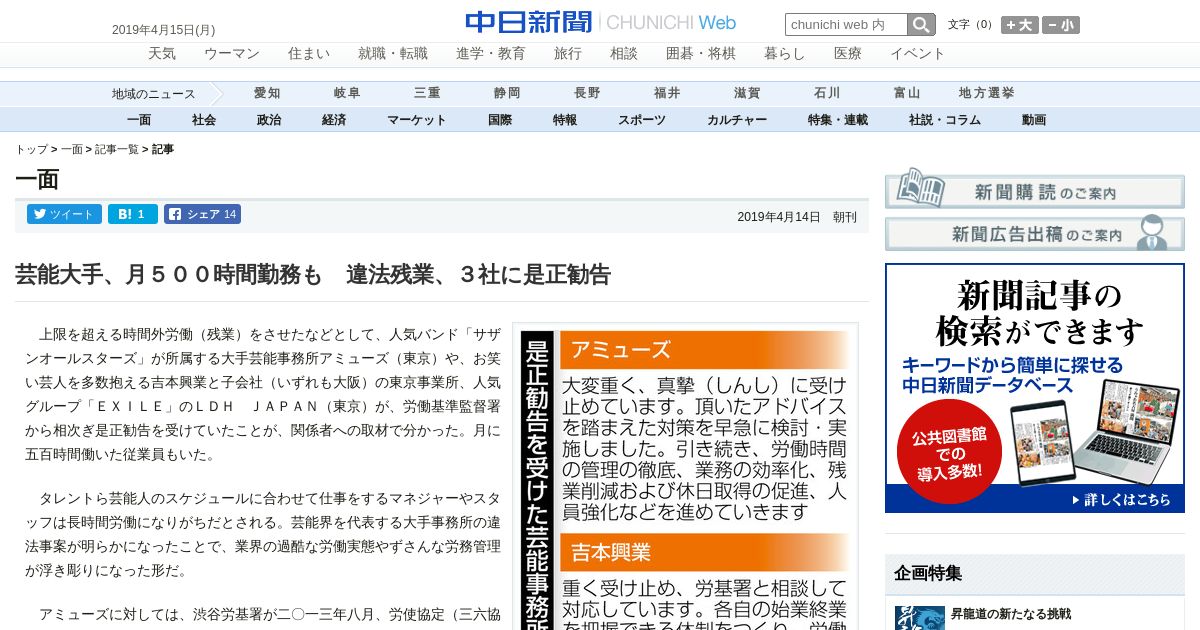Open 暮らし section
Screen dimensions: 1200x630
(785, 54)
